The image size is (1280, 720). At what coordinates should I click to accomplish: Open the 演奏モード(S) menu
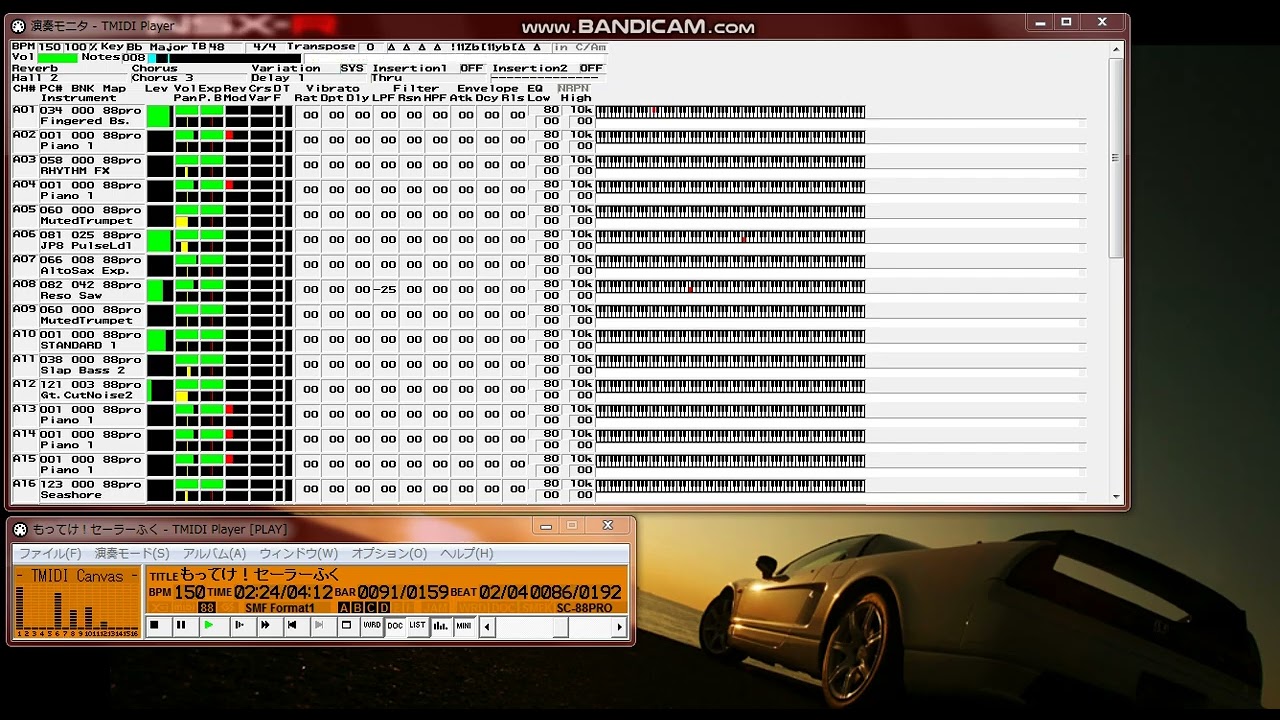(132, 553)
